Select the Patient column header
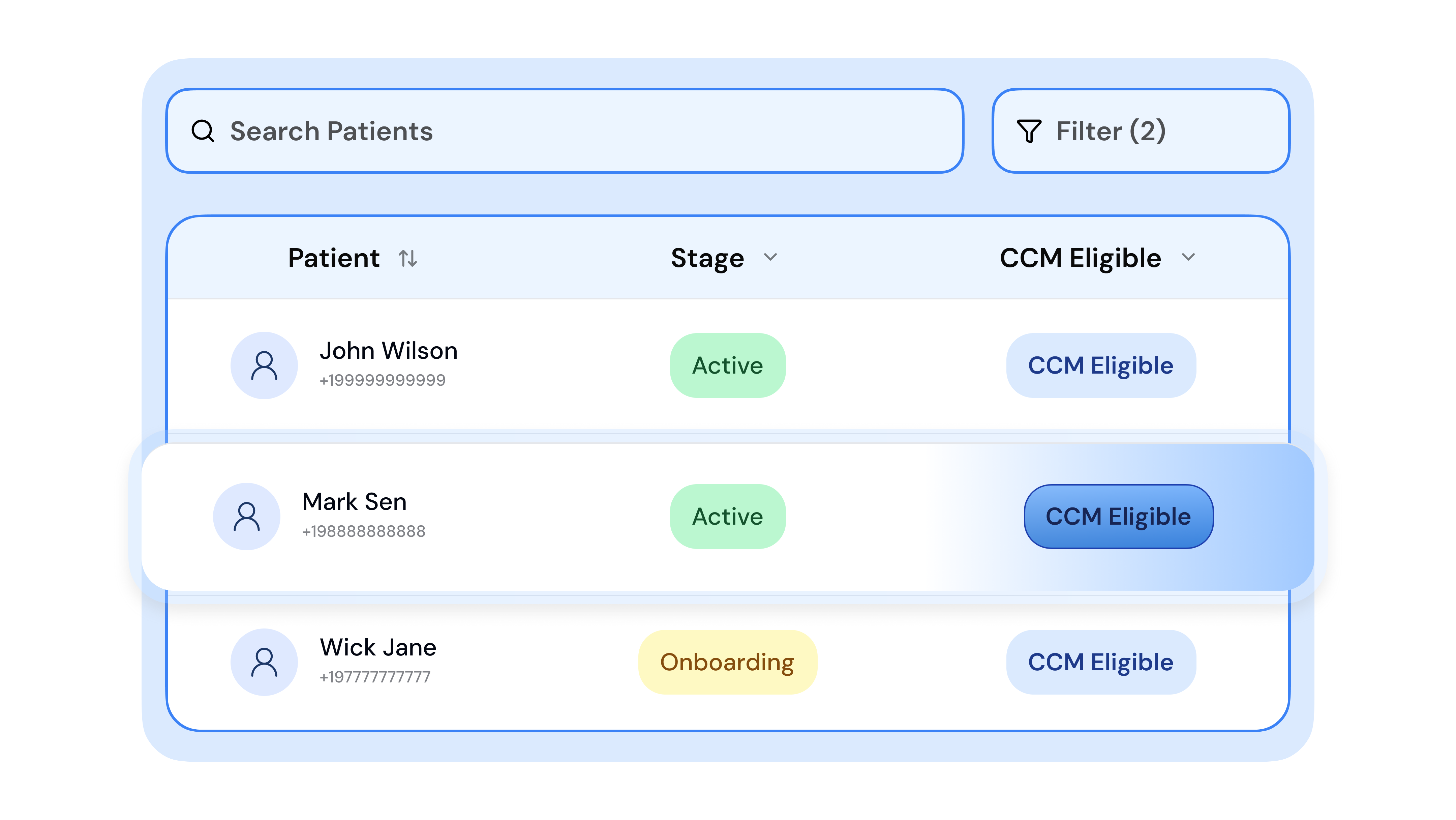 click(334, 258)
